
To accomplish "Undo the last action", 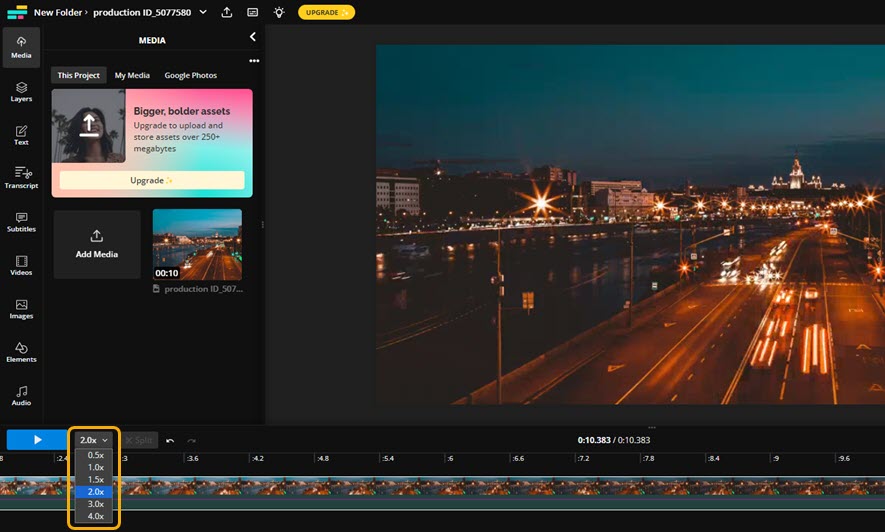I will click(170, 440).
